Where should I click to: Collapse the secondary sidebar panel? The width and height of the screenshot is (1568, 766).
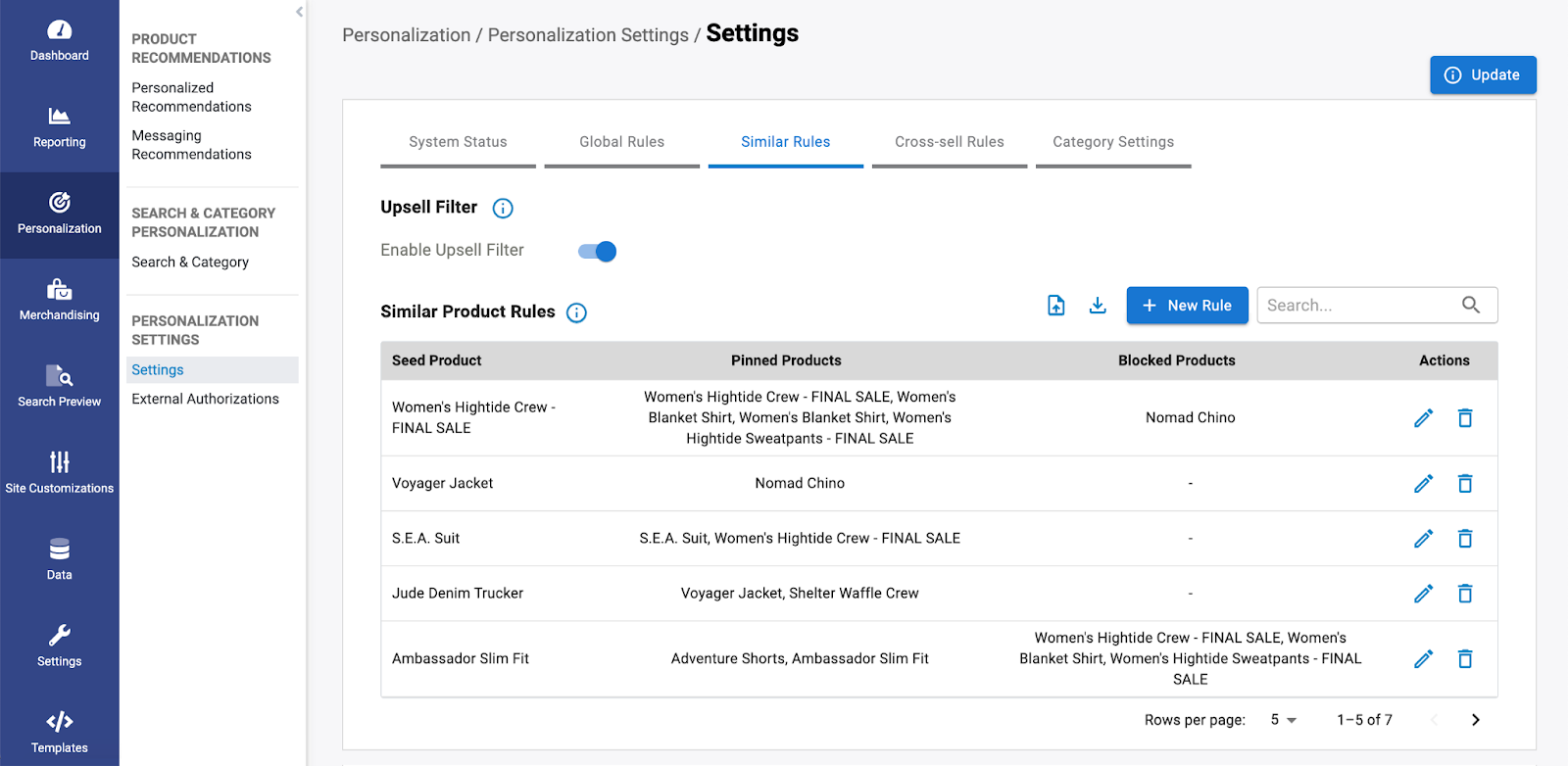click(x=299, y=12)
